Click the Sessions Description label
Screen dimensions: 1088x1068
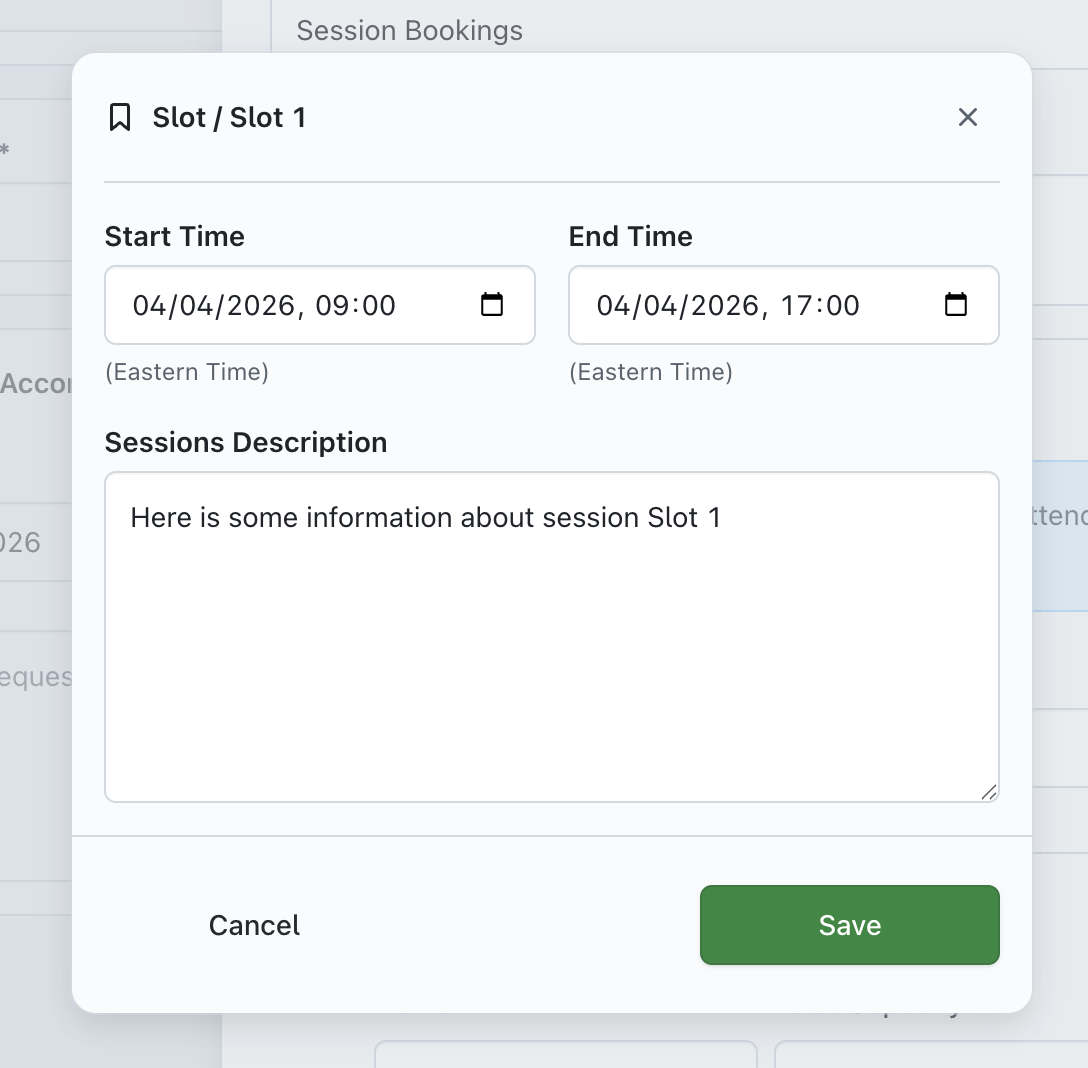tap(245, 443)
